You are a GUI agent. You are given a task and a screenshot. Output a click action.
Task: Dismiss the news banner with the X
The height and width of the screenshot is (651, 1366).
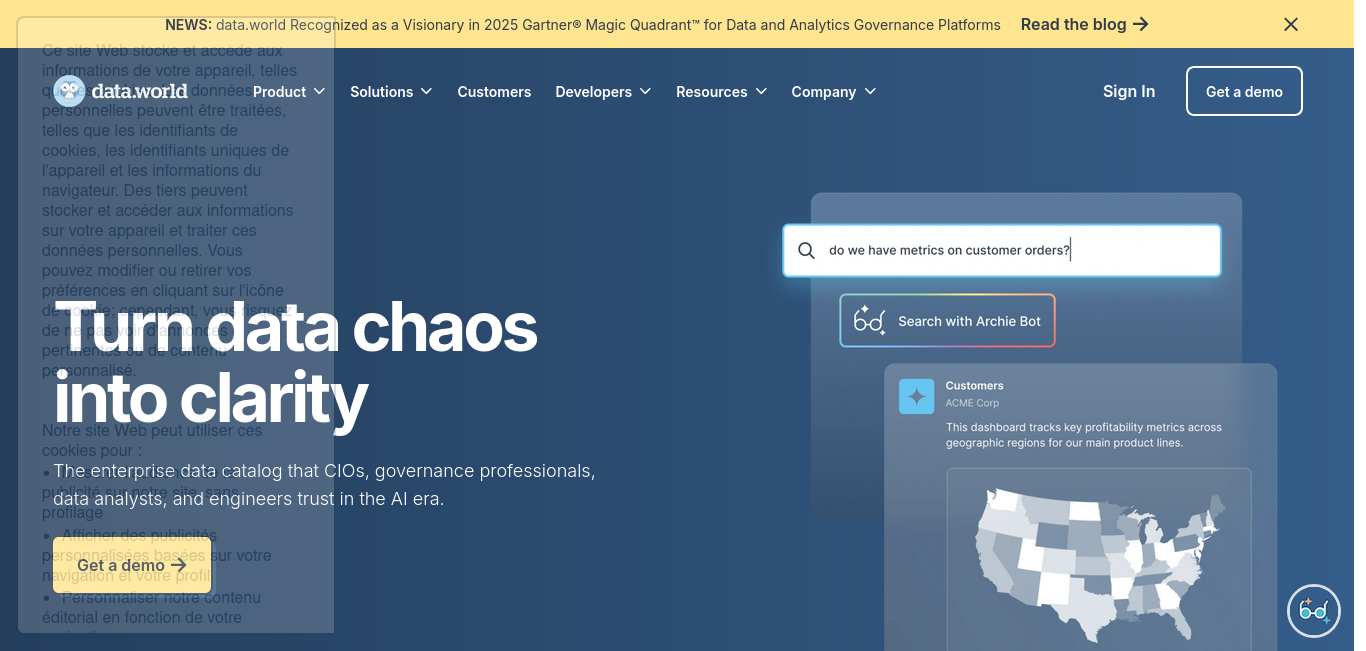click(1291, 24)
